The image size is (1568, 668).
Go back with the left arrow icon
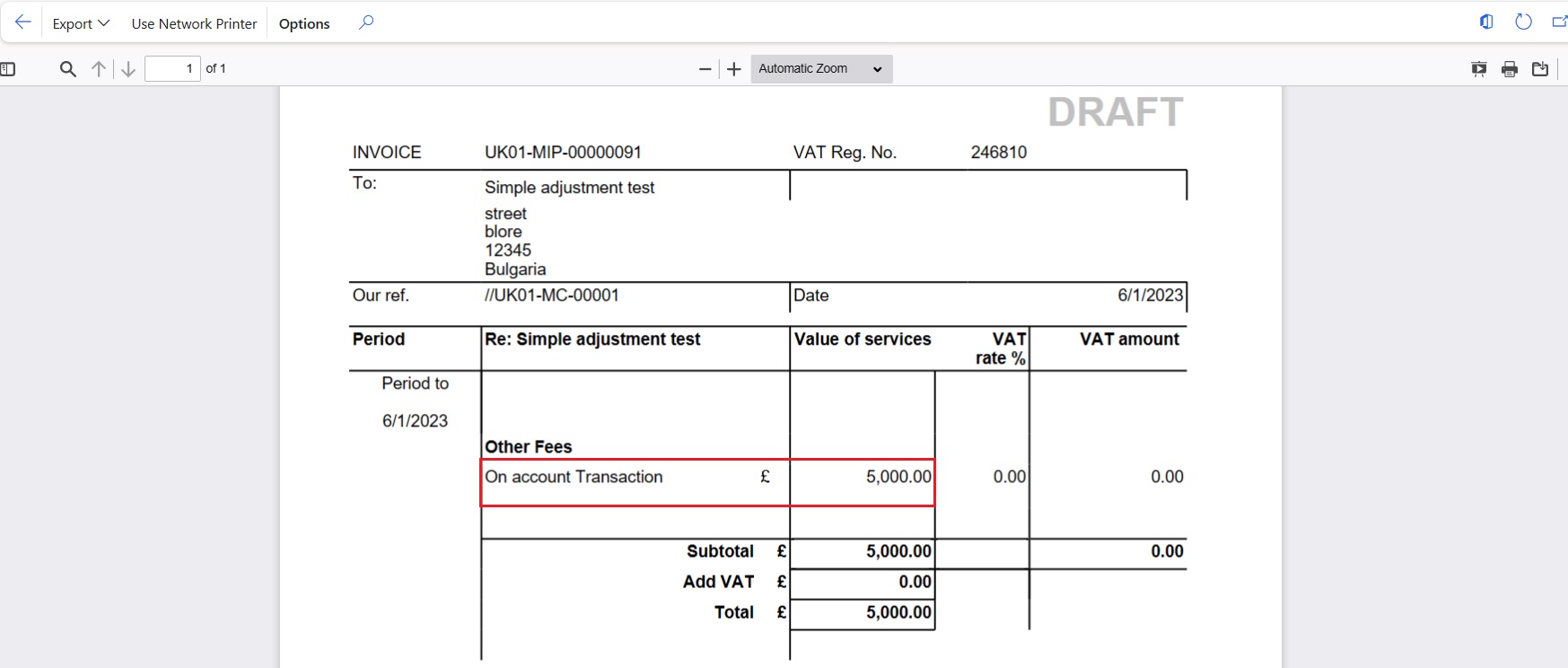22,22
